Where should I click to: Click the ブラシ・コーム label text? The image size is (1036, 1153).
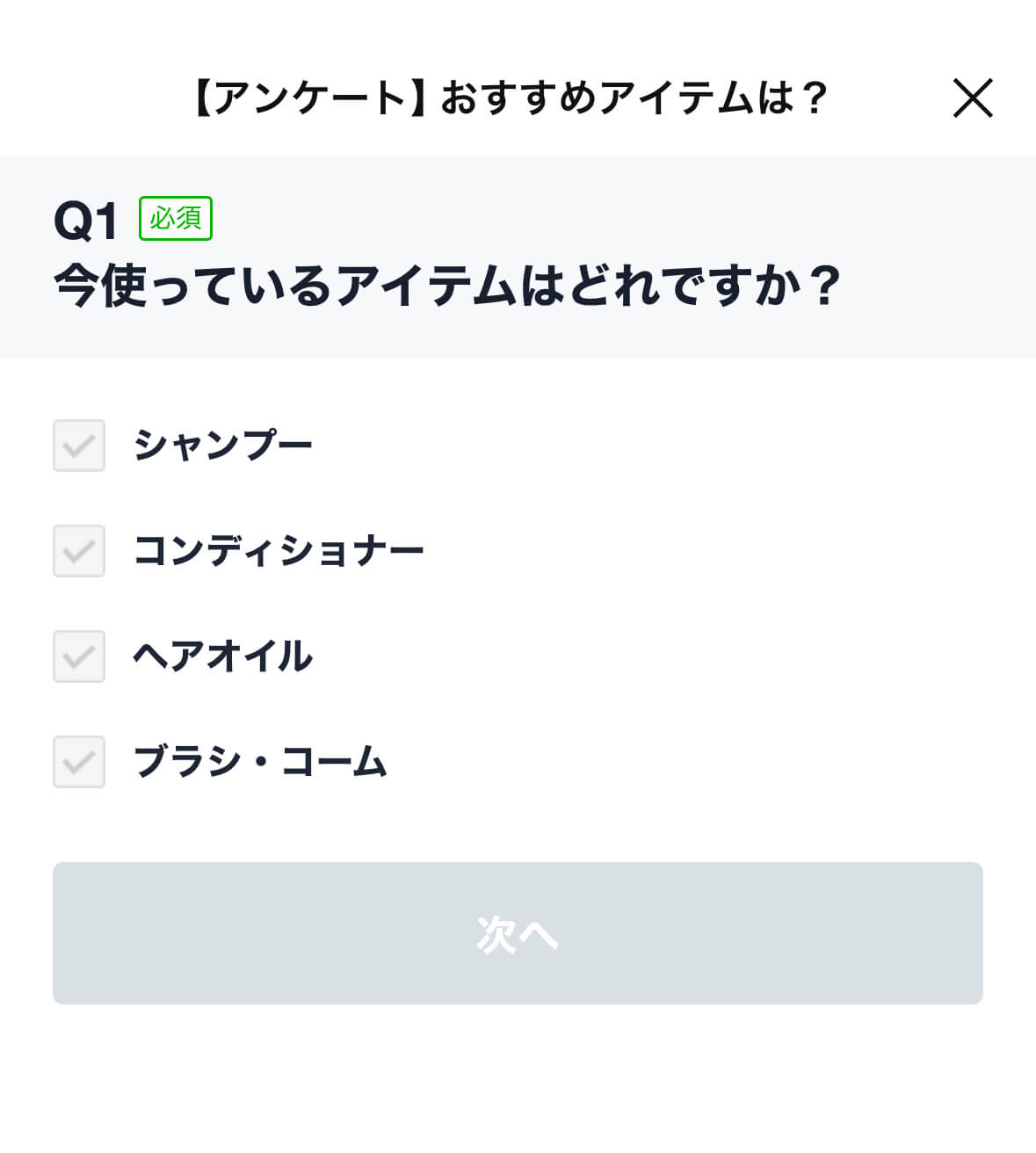tap(260, 762)
